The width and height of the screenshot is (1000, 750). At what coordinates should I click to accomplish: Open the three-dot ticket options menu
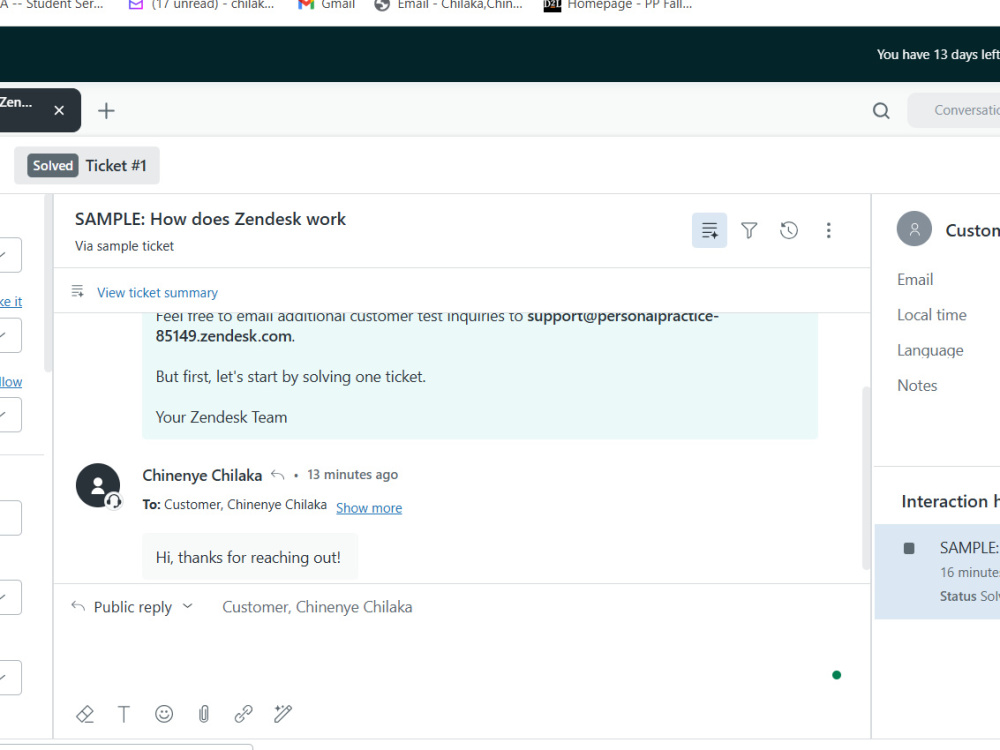(x=828, y=230)
